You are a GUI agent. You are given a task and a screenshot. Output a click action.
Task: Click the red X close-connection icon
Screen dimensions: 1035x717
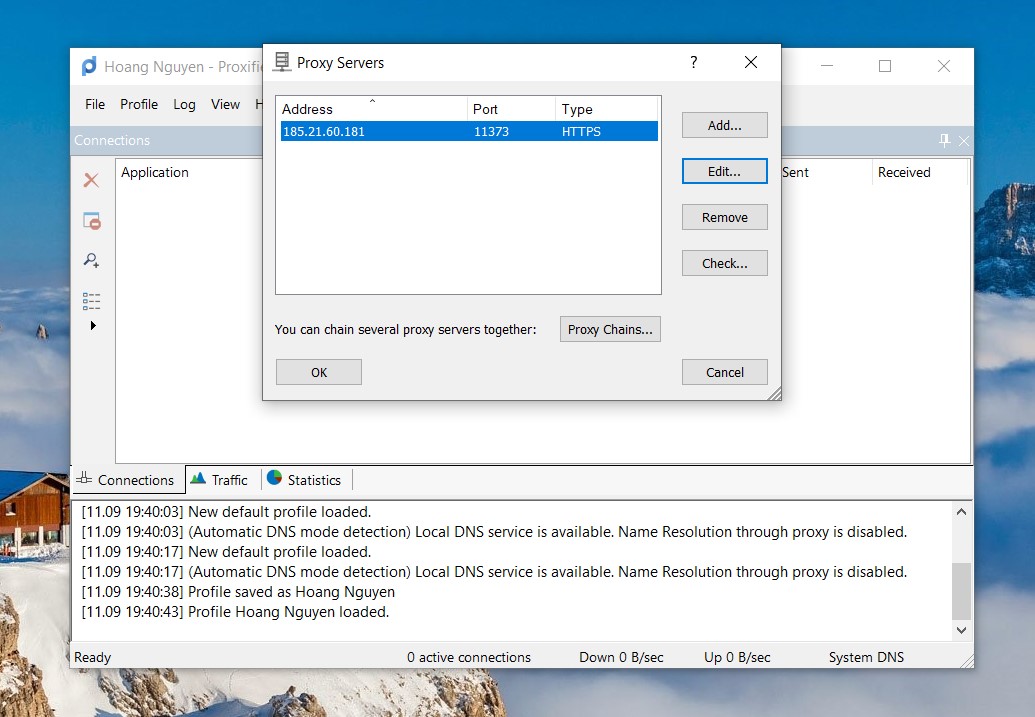pyautogui.click(x=91, y=180)
